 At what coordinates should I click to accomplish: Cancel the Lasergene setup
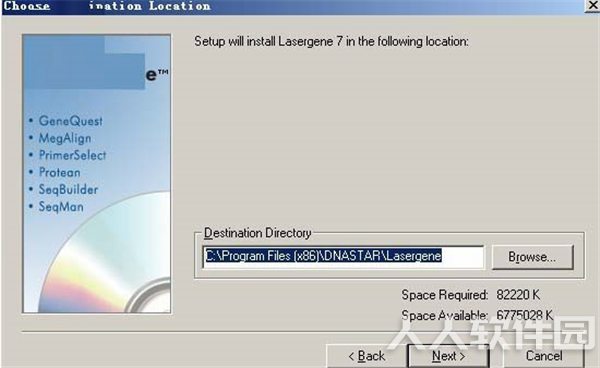click(544, 356)
